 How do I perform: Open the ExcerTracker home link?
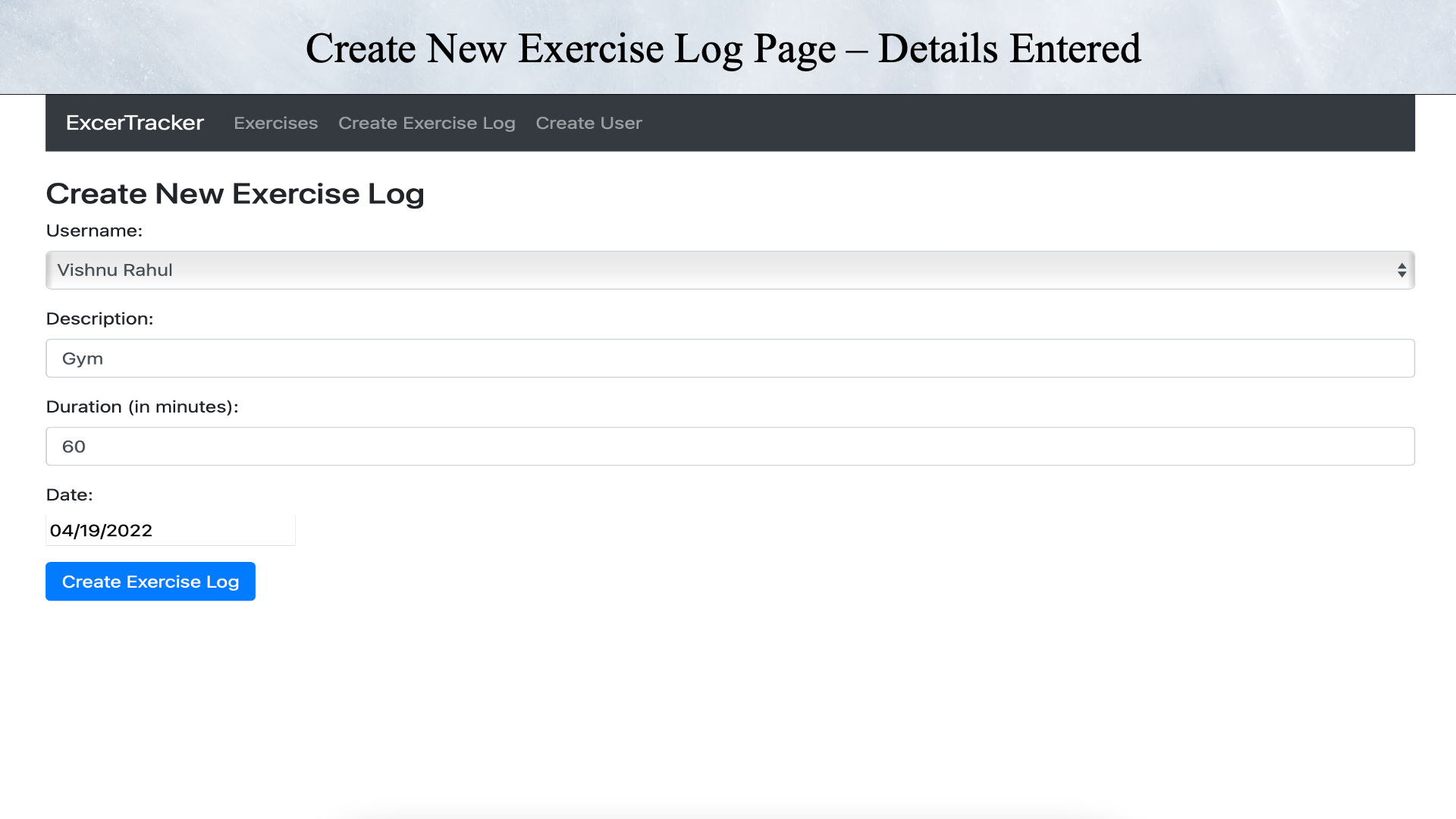pos(135,123)
